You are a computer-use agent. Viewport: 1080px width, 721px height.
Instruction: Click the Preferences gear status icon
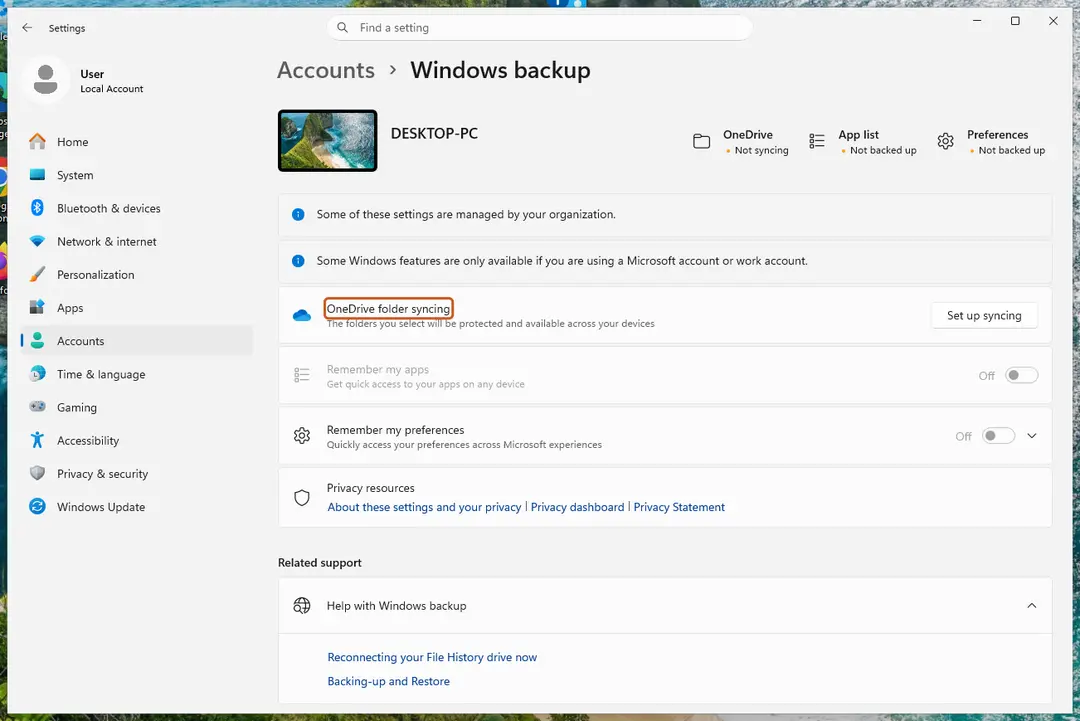pyautogui.click(x=946, y=141)
